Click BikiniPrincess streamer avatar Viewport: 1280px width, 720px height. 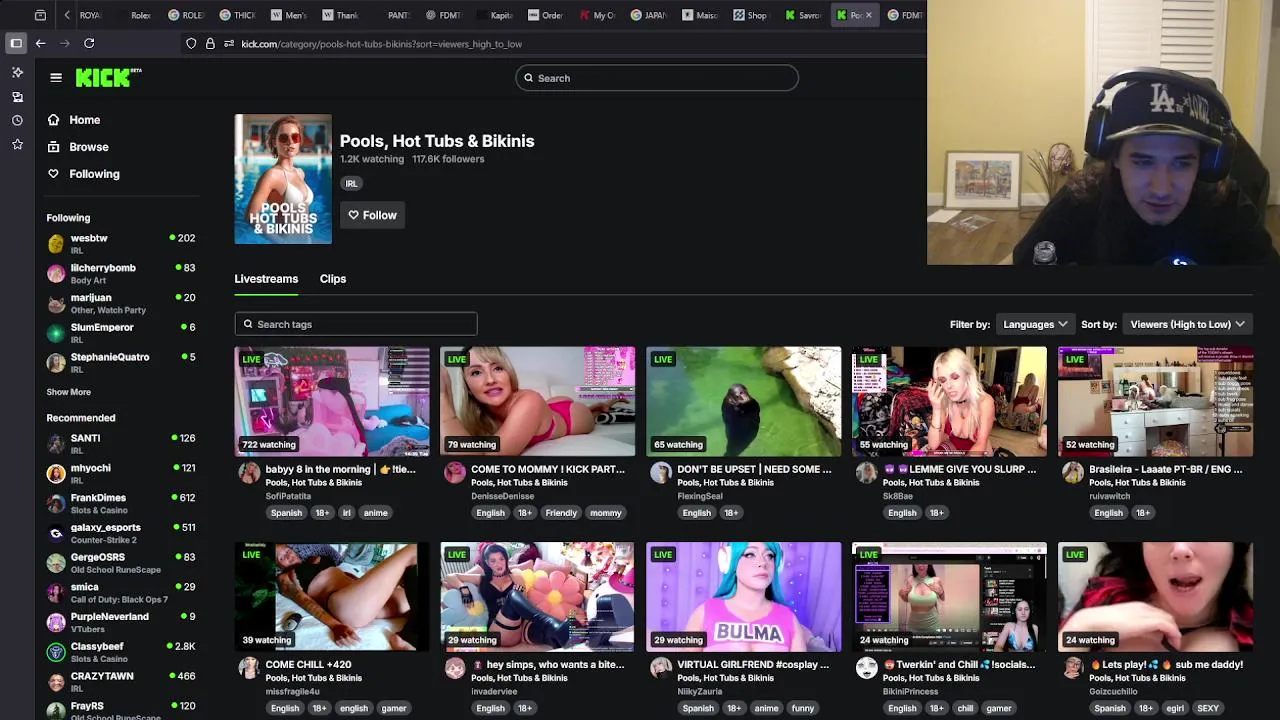(x=867, y=668)
